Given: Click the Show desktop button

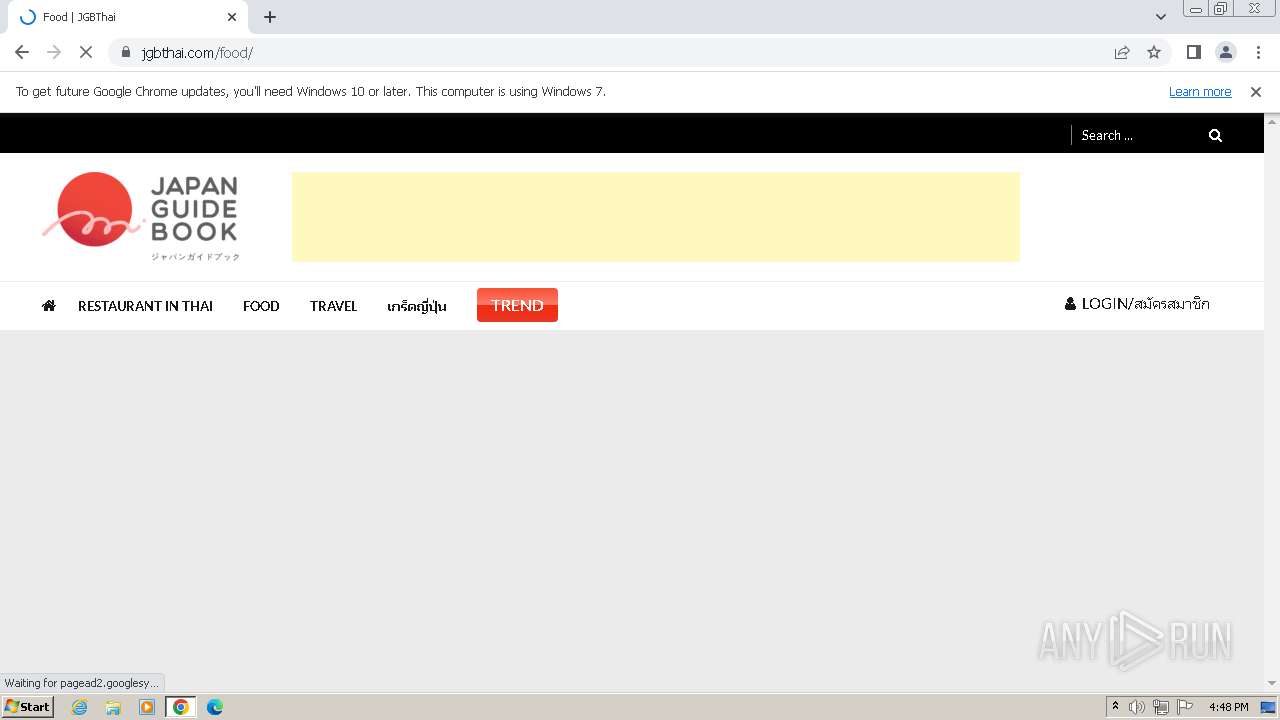Looking at the screenshot, I should pyautogui.click(x=1269, y=707).
